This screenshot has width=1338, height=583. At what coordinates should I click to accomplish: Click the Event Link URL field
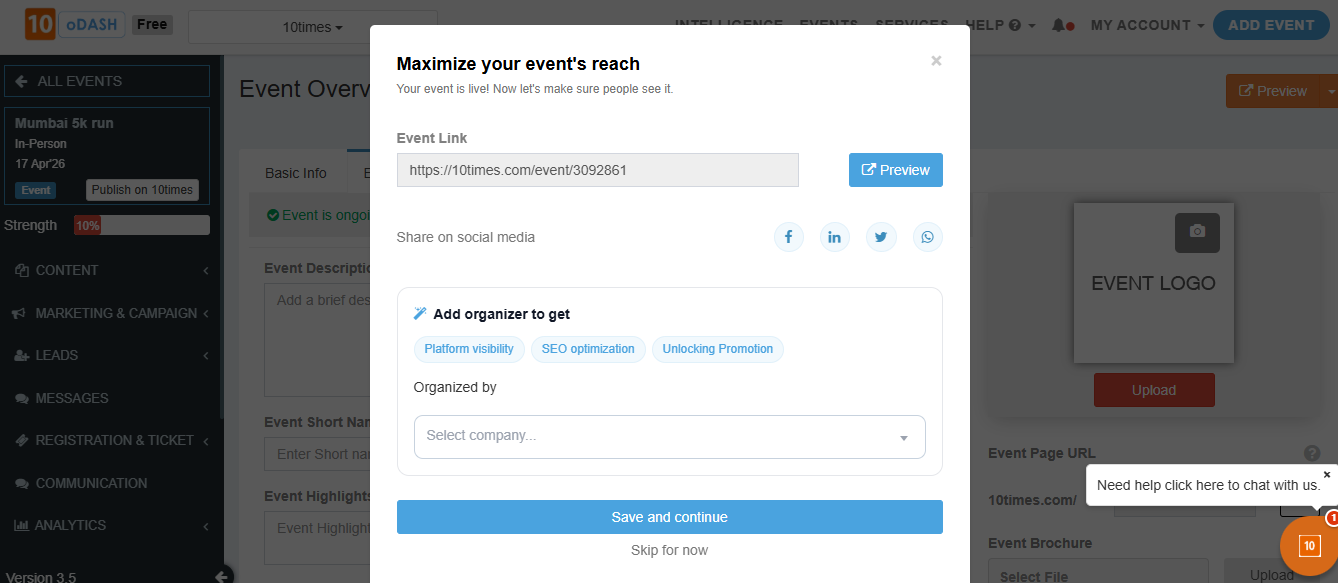(597, 170)
